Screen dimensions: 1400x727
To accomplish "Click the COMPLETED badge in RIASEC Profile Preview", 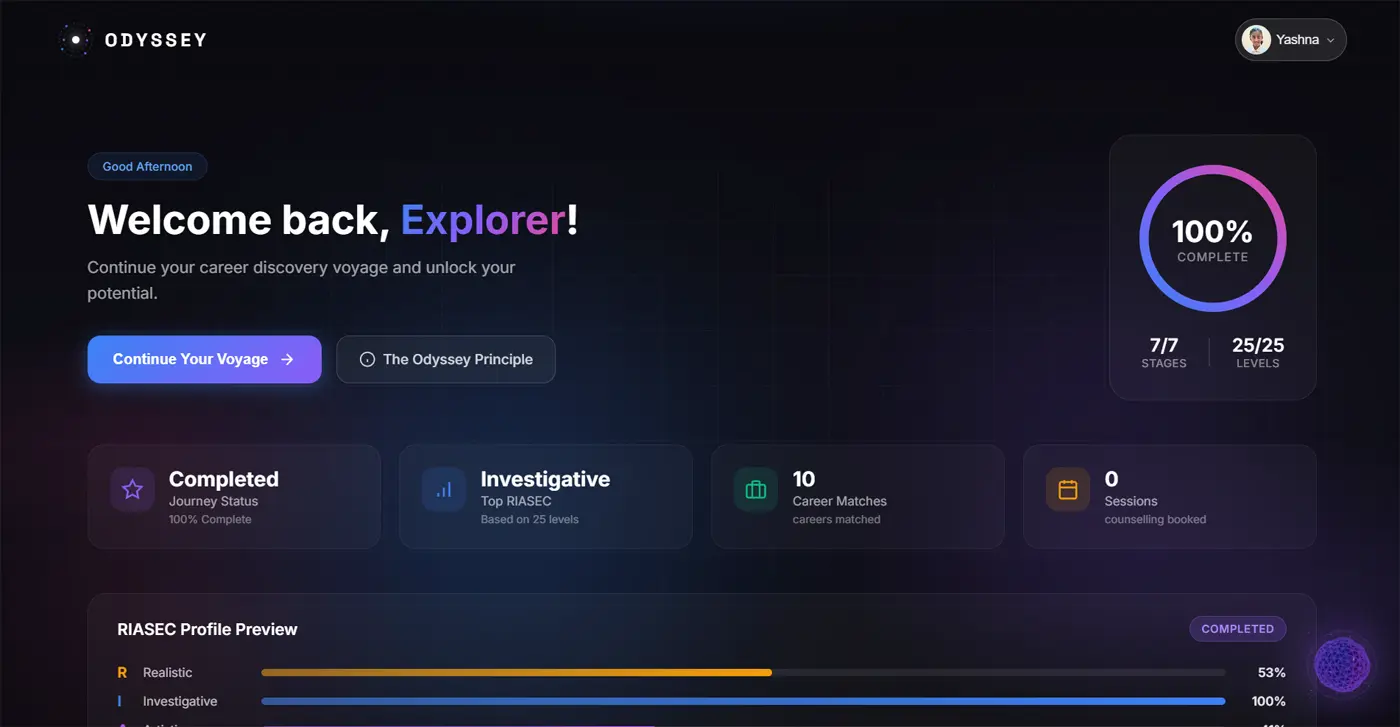I will click(1238, 629).
